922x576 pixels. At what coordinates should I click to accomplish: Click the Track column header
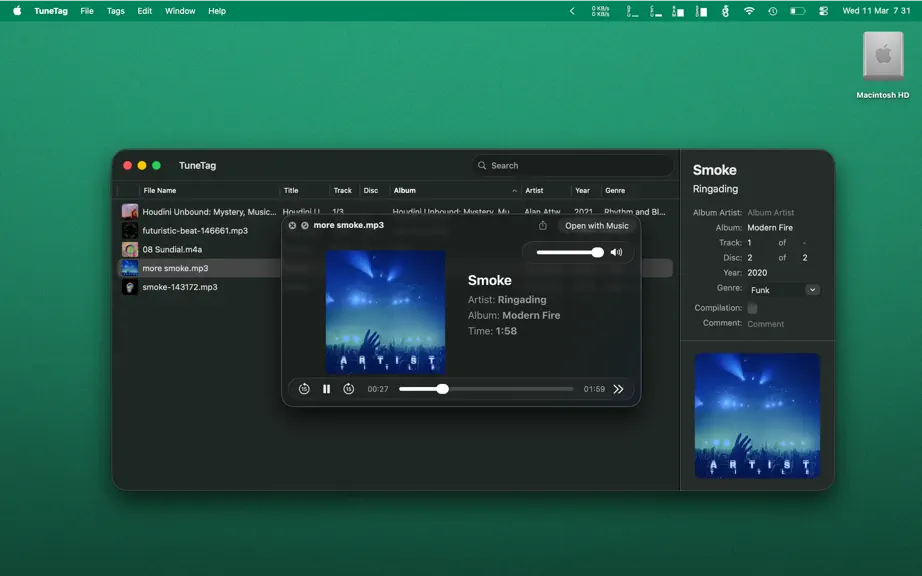(x=343, y=190)
